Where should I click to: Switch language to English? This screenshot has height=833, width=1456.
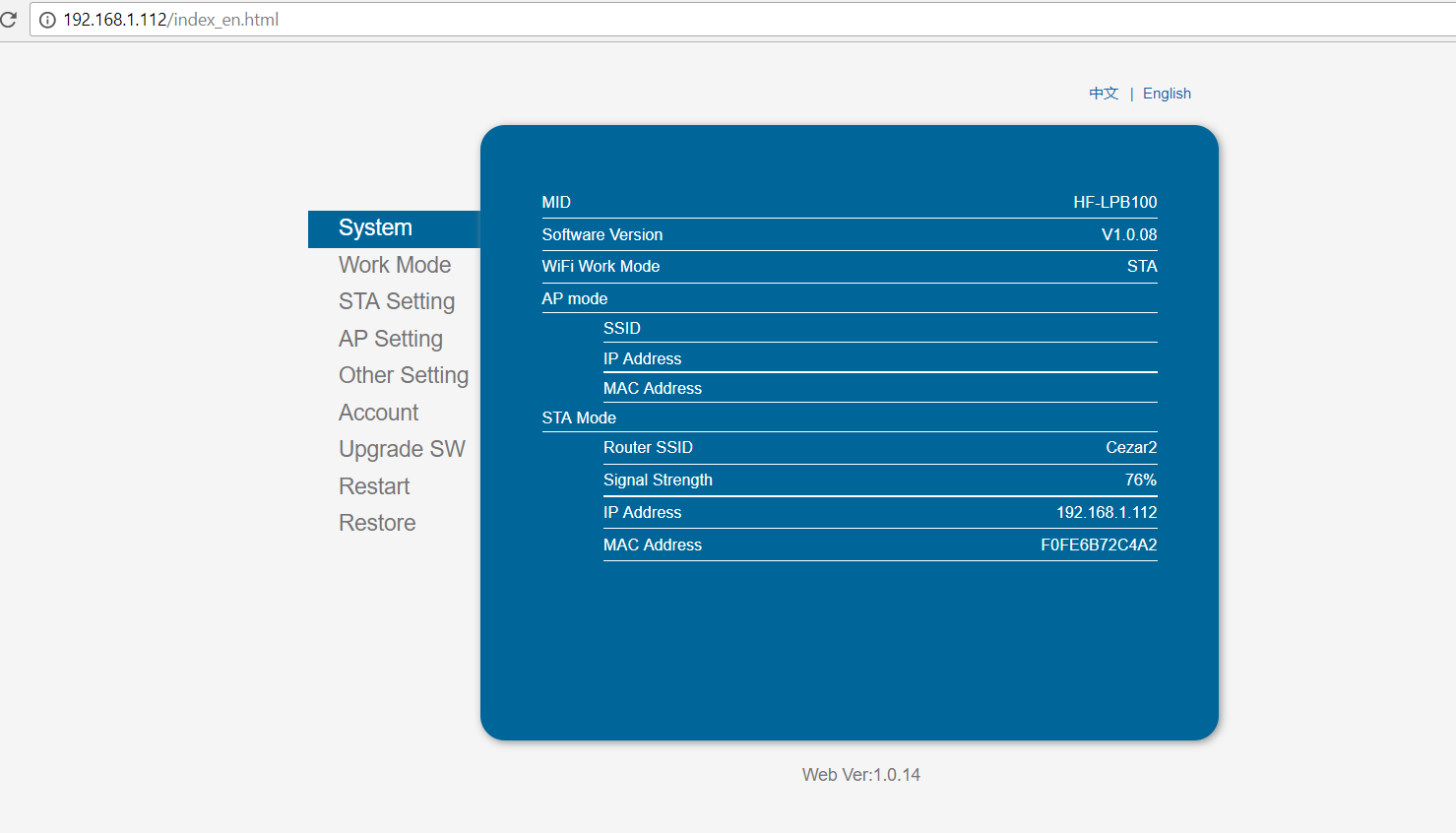tap(1167, 94)
